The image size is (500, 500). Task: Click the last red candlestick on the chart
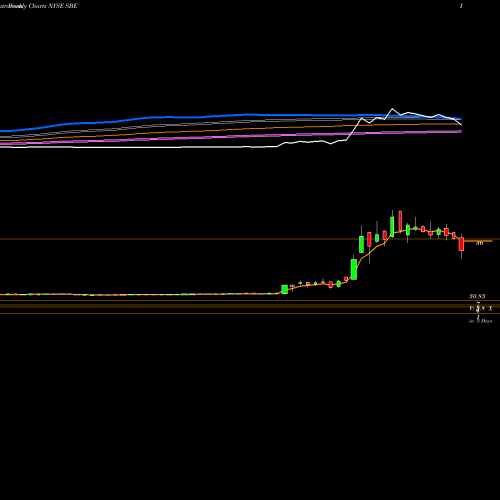pos(461,244)
